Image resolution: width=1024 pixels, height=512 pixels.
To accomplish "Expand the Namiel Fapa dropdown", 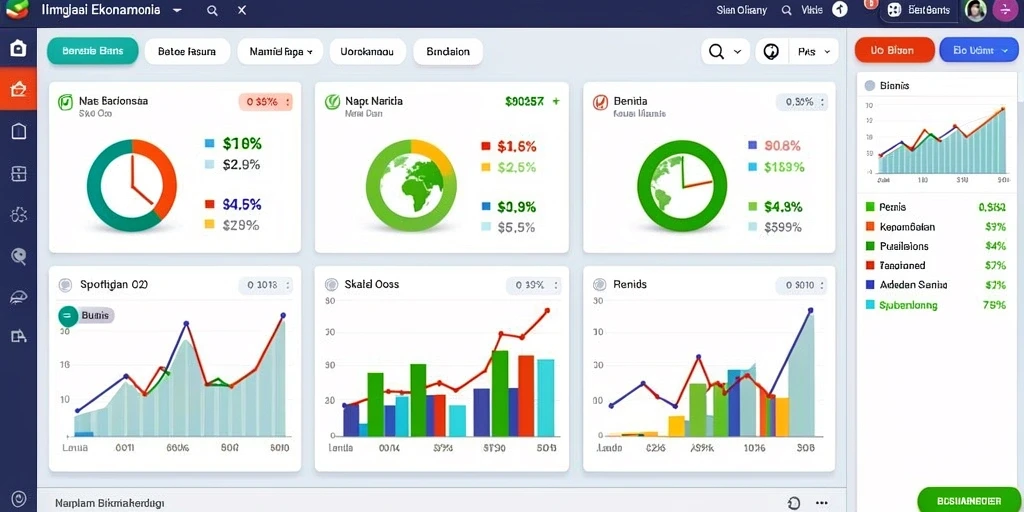I will click(x=280, y=51).
